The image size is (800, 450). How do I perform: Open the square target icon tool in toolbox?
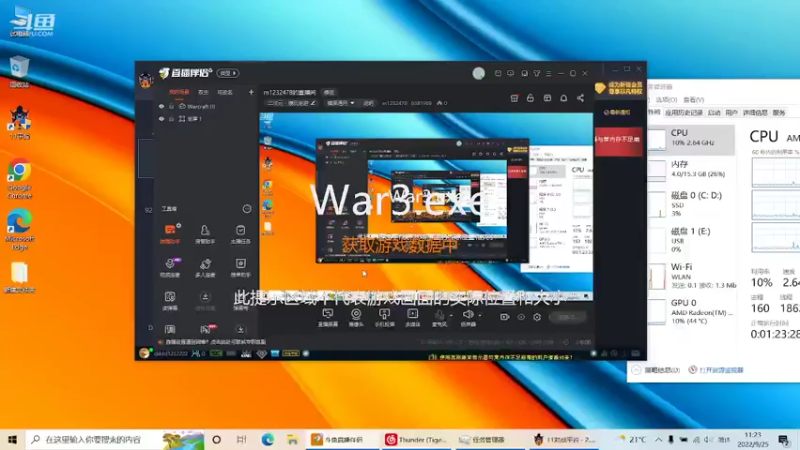[240, 267]
